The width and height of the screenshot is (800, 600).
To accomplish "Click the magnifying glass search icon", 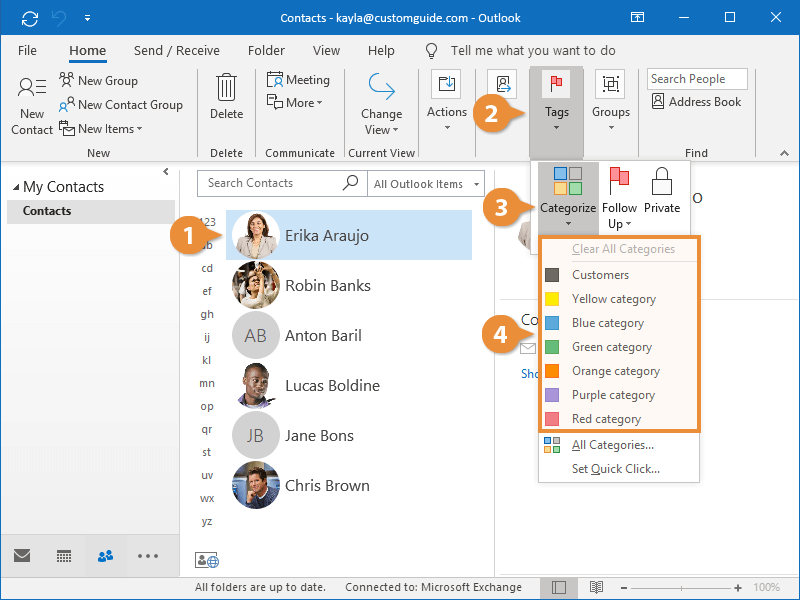I will point(351,182).
